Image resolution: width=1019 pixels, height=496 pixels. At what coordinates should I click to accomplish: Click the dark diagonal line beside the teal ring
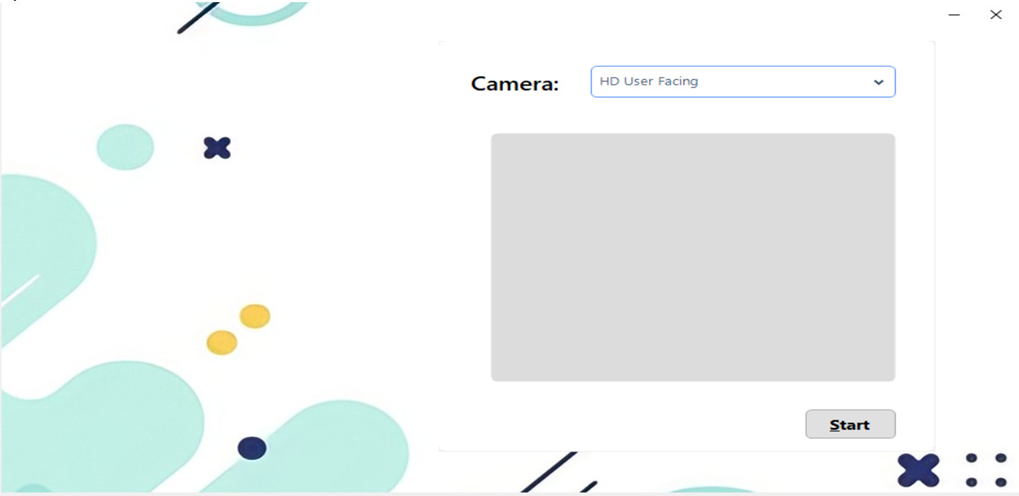tap(198, 18)
